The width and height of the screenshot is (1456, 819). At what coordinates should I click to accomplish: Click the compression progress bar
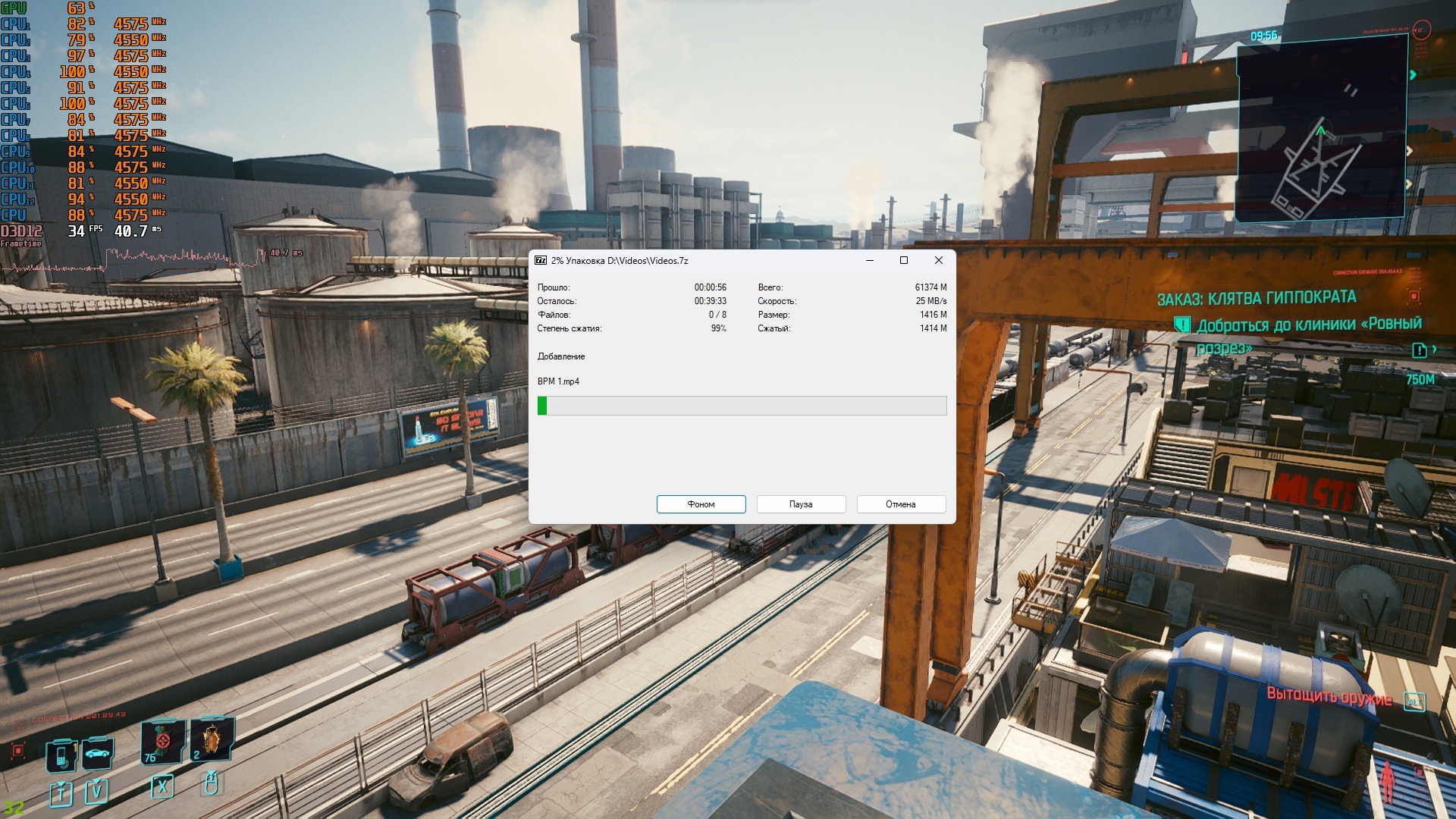[x=742, y=406]
